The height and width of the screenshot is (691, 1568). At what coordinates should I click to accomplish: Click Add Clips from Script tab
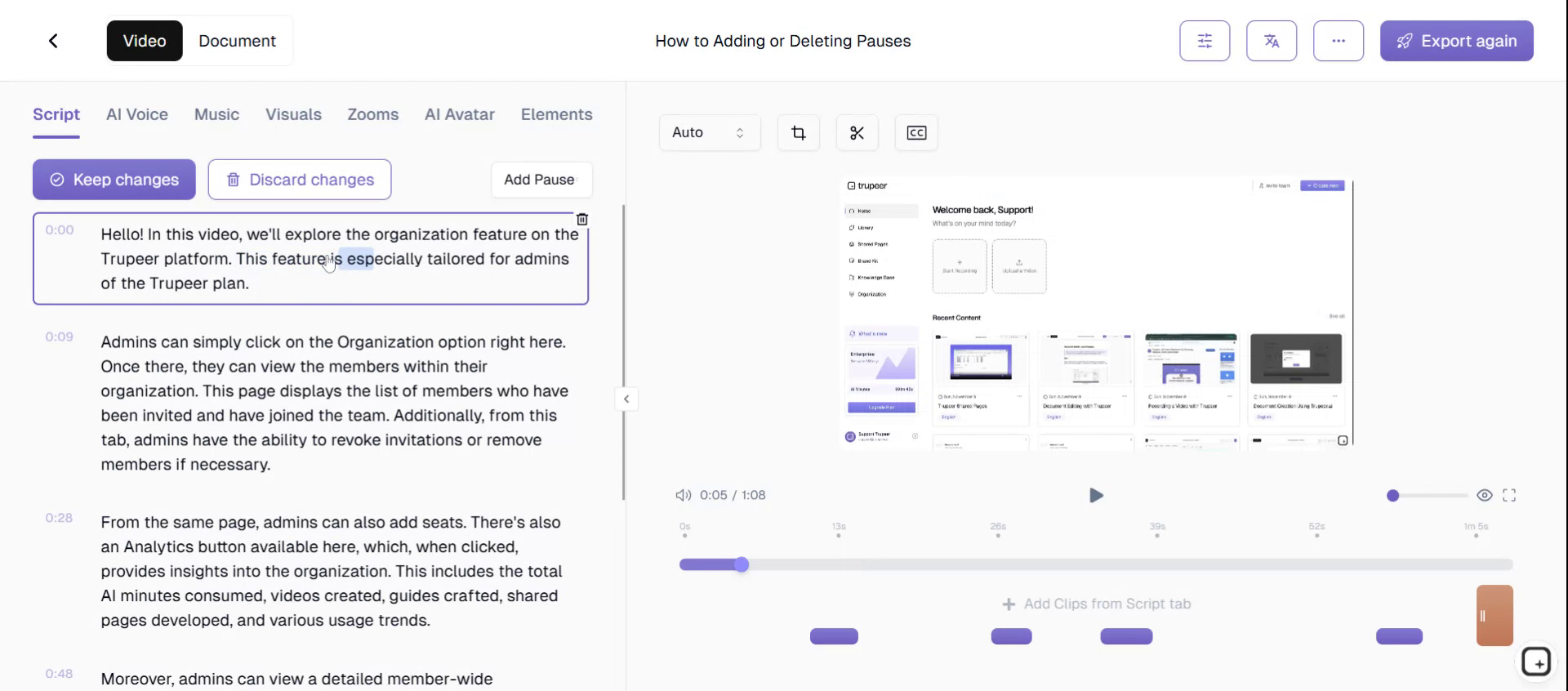(x=1097, y=604)
